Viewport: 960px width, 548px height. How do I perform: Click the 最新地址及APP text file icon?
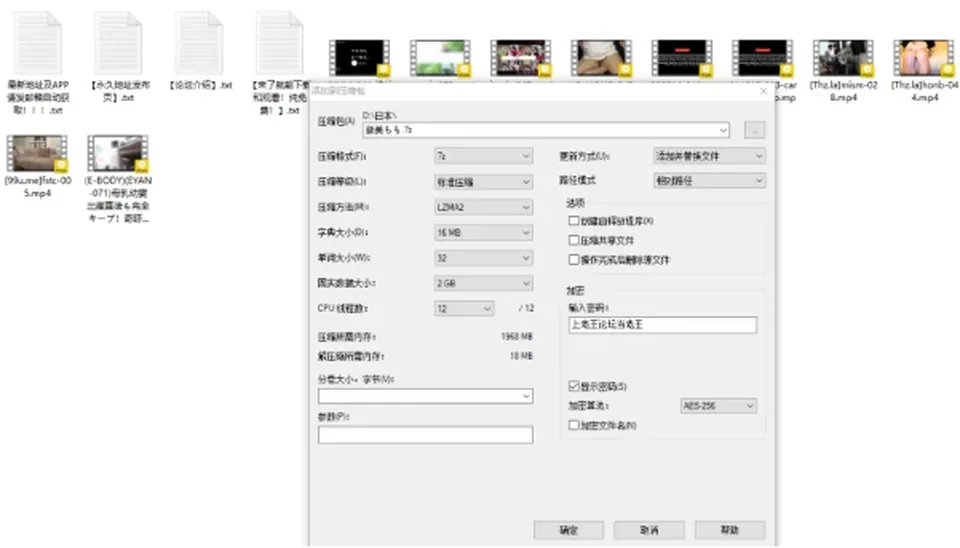(37, 44)
